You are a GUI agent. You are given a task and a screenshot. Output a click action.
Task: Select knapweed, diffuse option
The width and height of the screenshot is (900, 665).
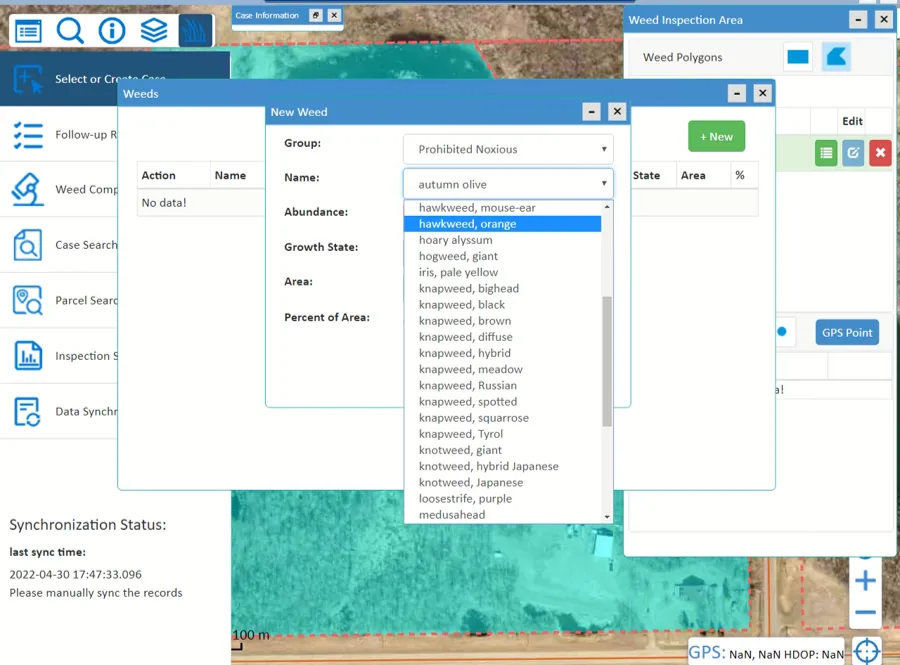pyautogui.click(x=502, y=337)
